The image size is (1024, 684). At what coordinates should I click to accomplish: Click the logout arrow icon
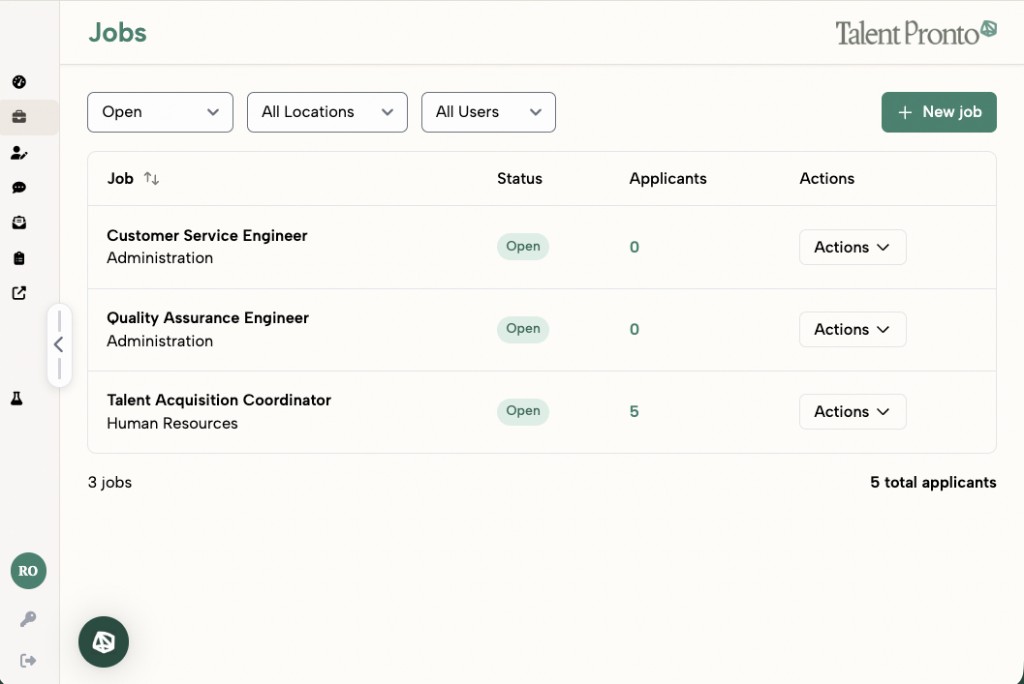27,660
